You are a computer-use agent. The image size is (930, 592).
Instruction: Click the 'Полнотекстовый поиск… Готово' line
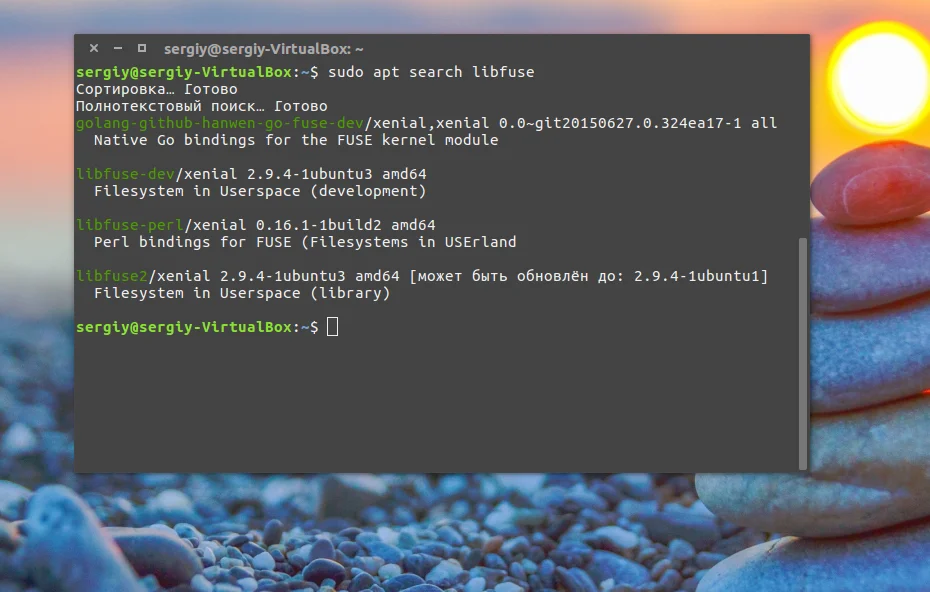click(x=202, y=106)
